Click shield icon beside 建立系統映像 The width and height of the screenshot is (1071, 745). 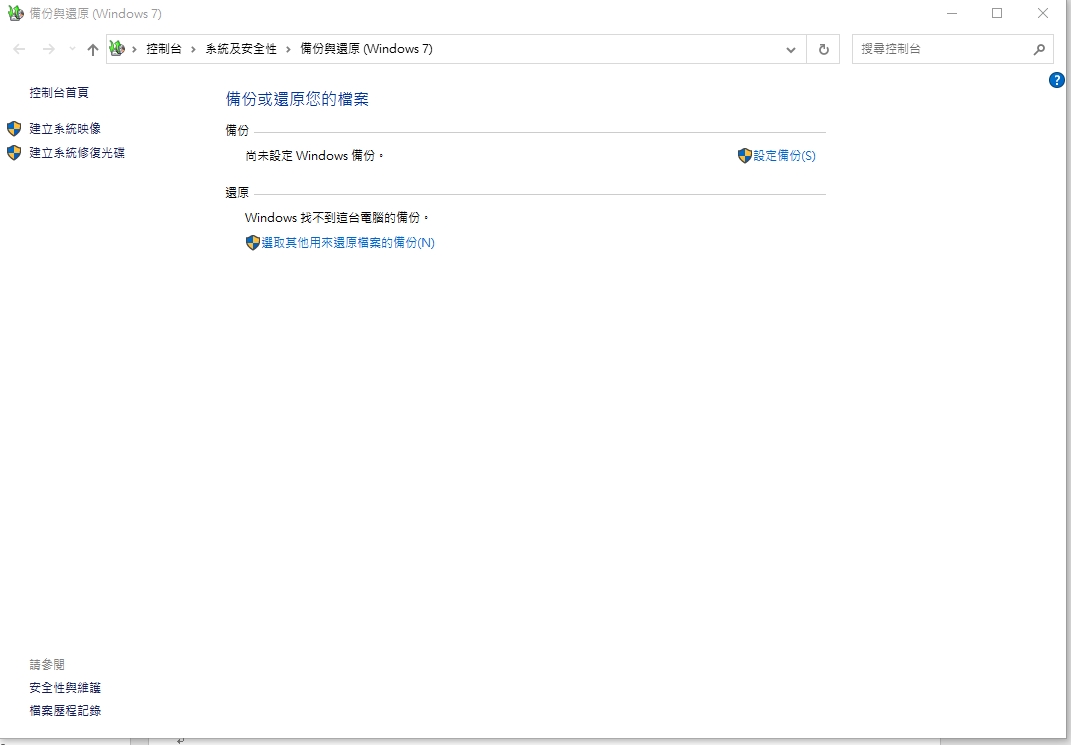click(14, 128)
